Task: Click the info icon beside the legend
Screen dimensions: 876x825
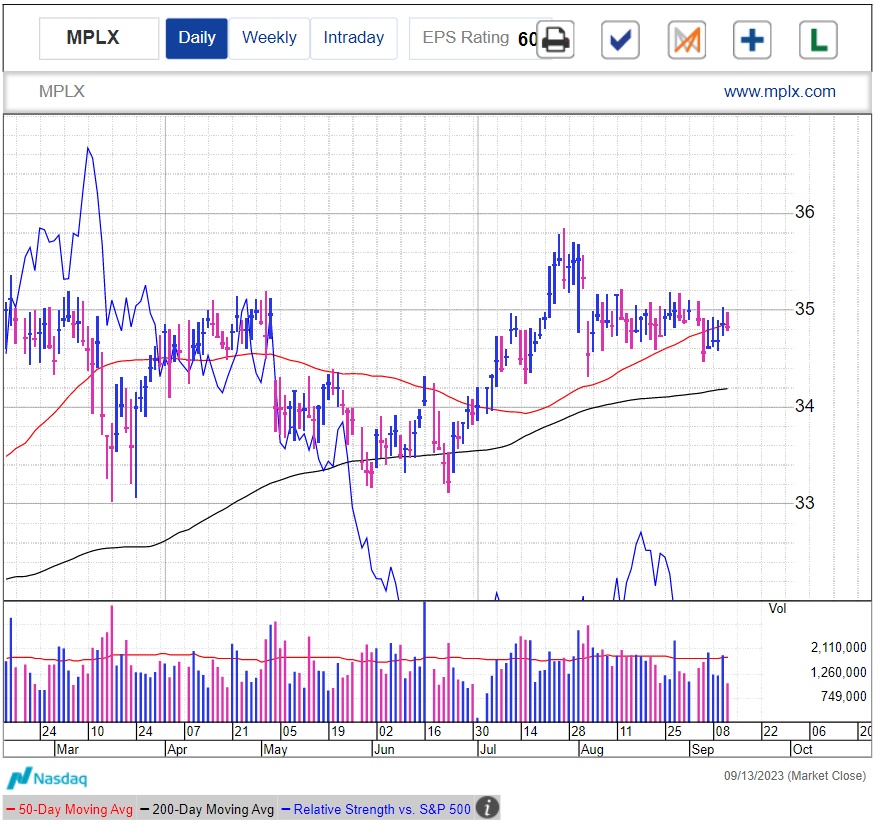Action: click(487, 808)
